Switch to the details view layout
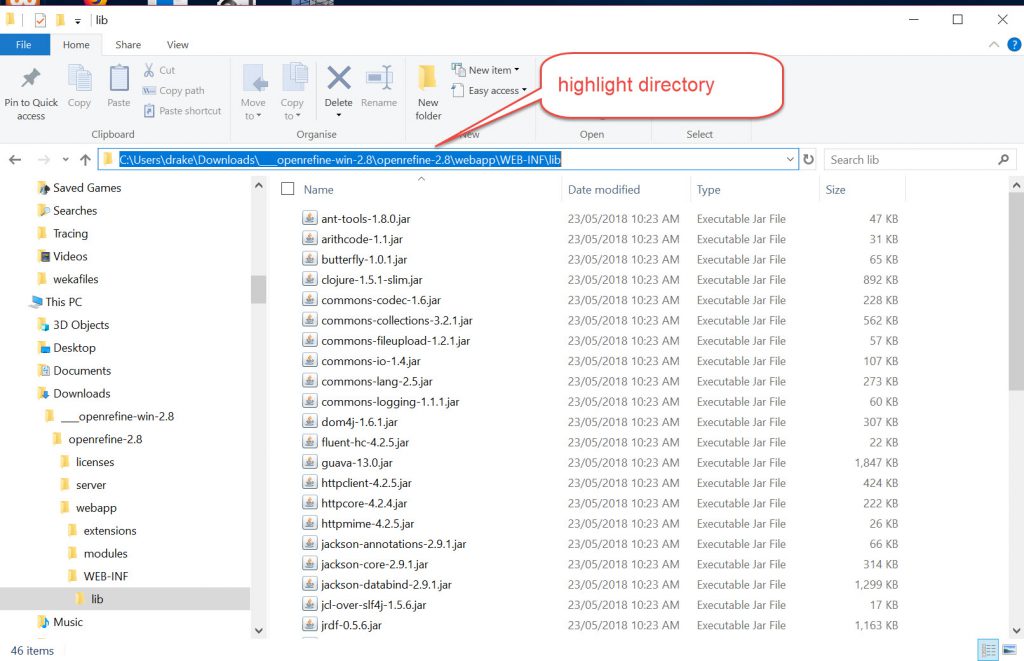 (988, 650)
